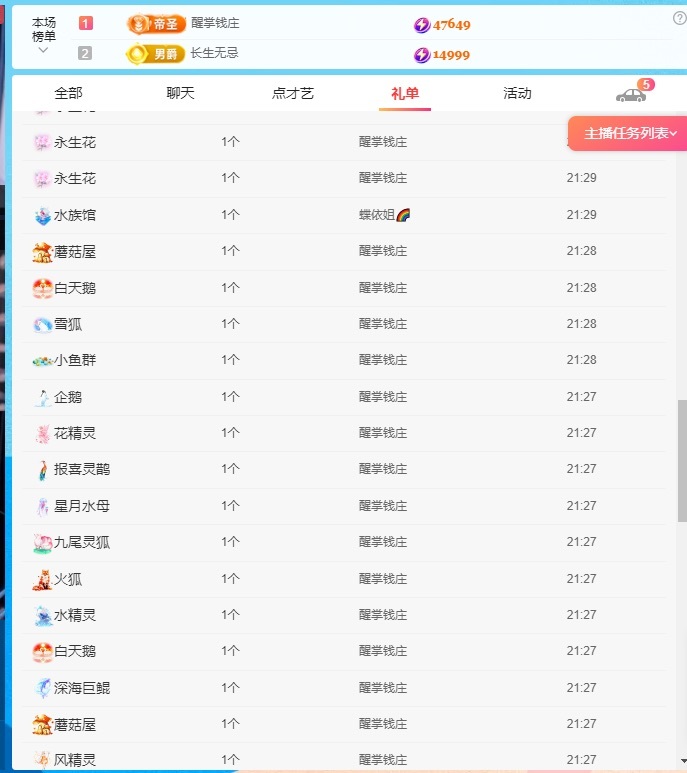Click the 深海巨鲲 gift name
Screen dimensions: 687x773
(x=82, y=688)
